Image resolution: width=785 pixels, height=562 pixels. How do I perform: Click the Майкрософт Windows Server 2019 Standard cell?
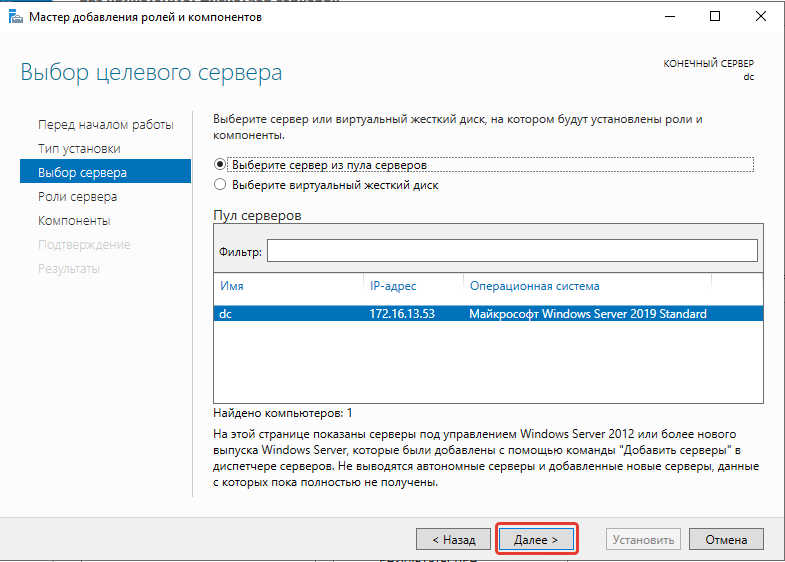[x=588, y=314]
